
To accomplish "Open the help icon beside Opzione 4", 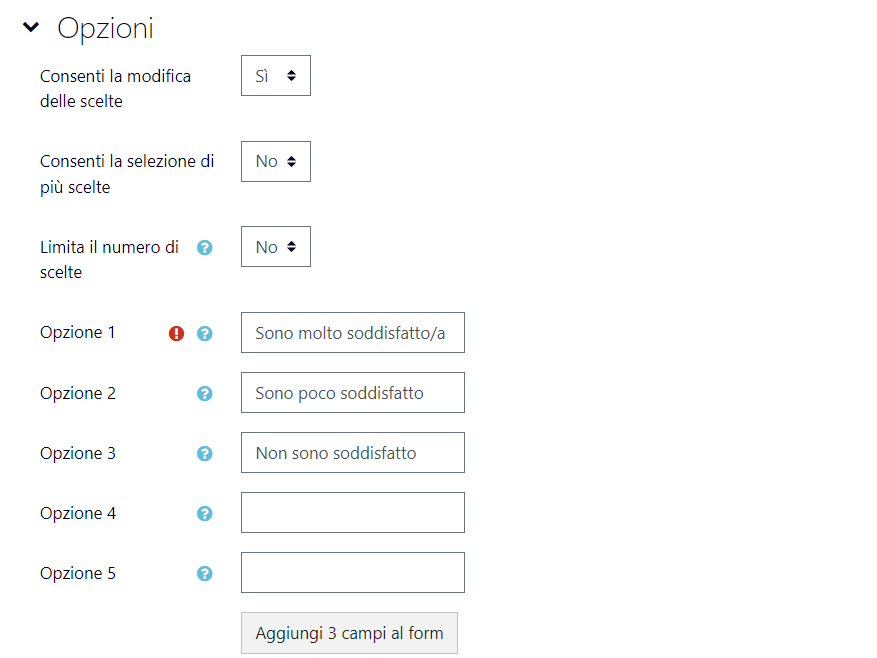I will point(205,513).
